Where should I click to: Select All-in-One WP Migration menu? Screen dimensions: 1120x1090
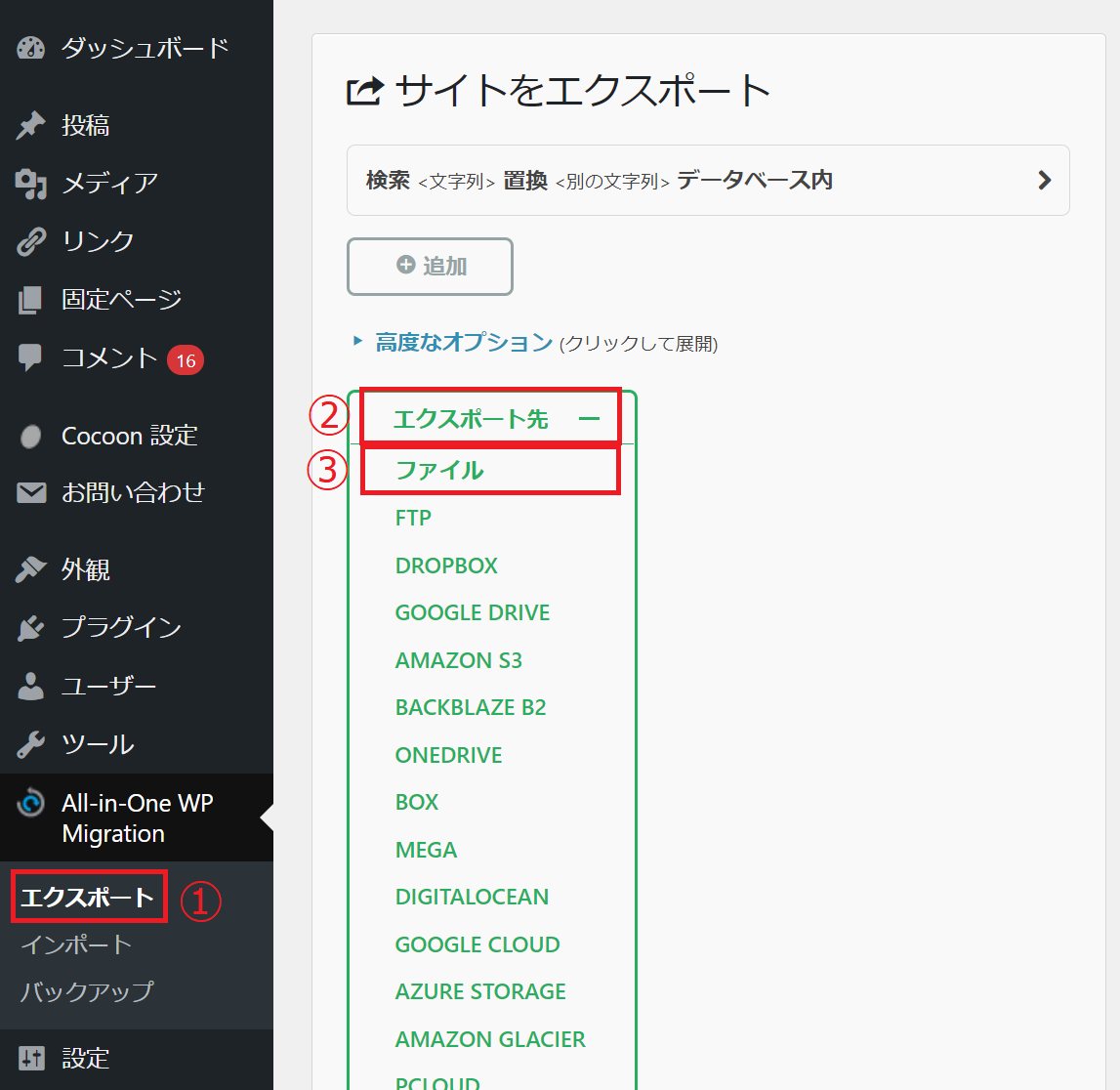pyautogui.click(x=137, y=817)
